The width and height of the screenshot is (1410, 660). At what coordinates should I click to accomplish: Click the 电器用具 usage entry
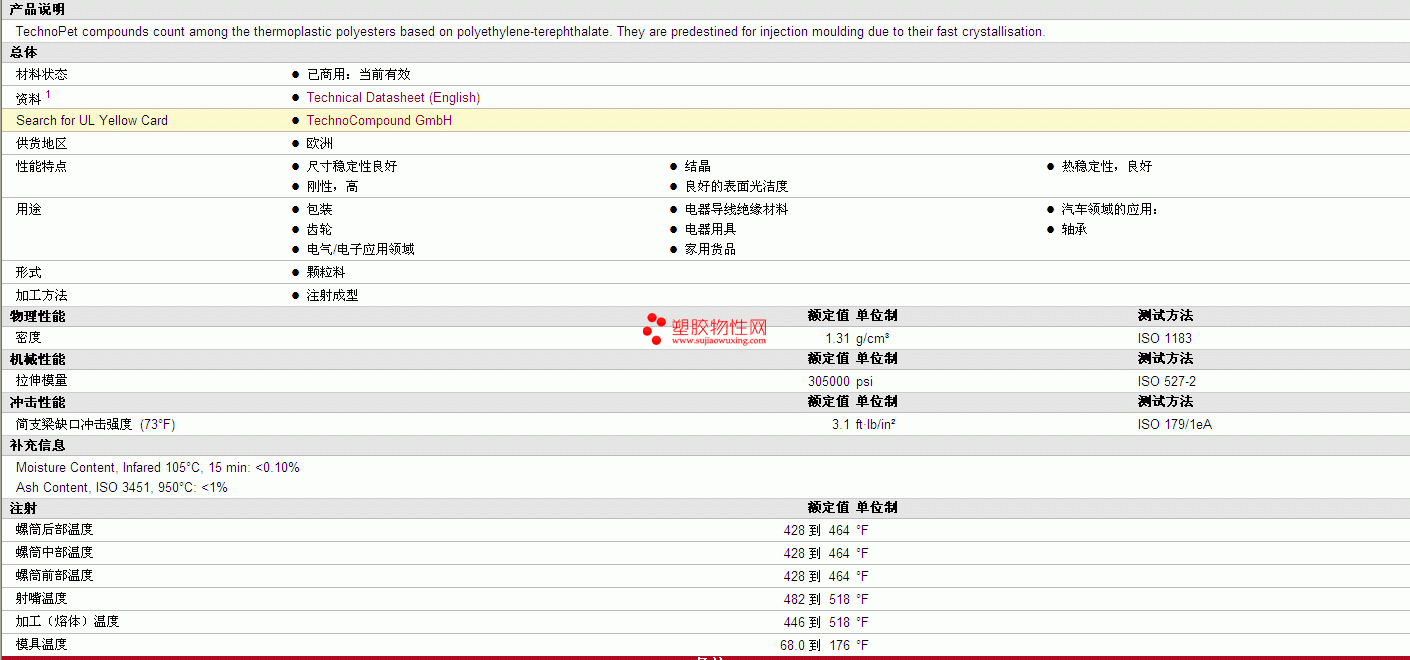click(x=711, y=230)
